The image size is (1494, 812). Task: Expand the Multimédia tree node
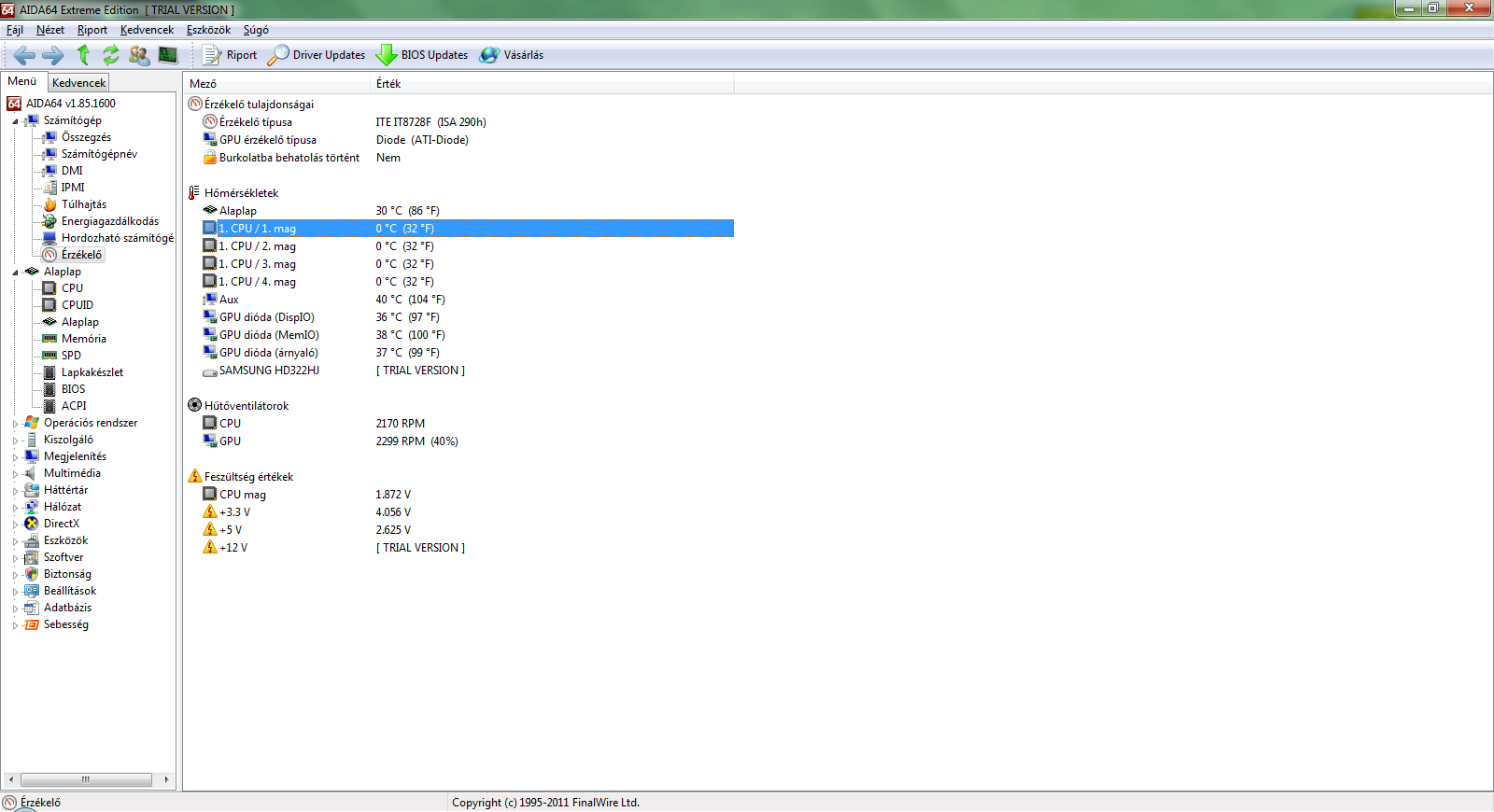click(x=15, y=474)
